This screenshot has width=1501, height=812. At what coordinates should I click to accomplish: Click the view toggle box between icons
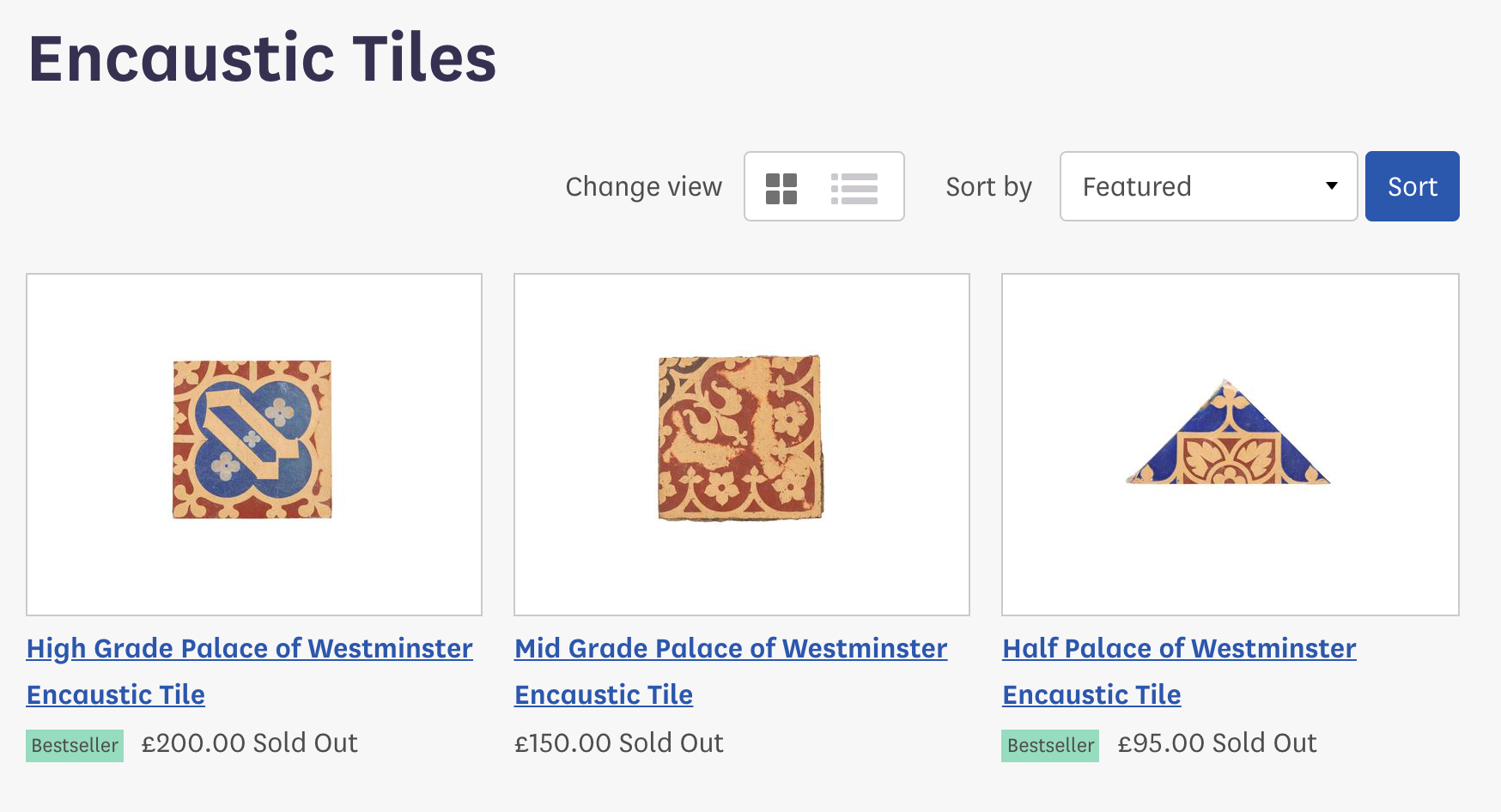point(815,187)
